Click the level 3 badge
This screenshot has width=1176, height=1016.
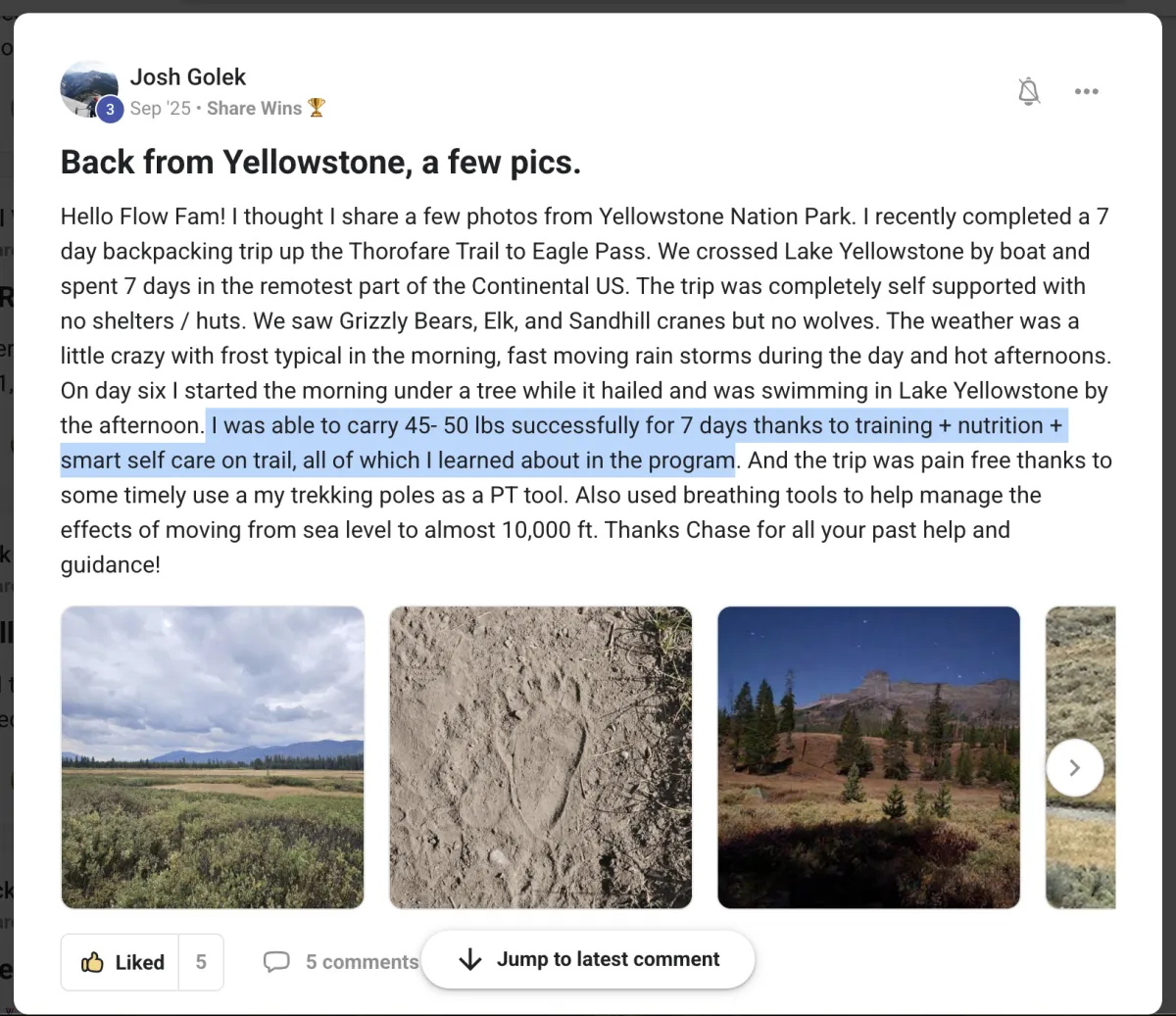(x=110, y=109)
